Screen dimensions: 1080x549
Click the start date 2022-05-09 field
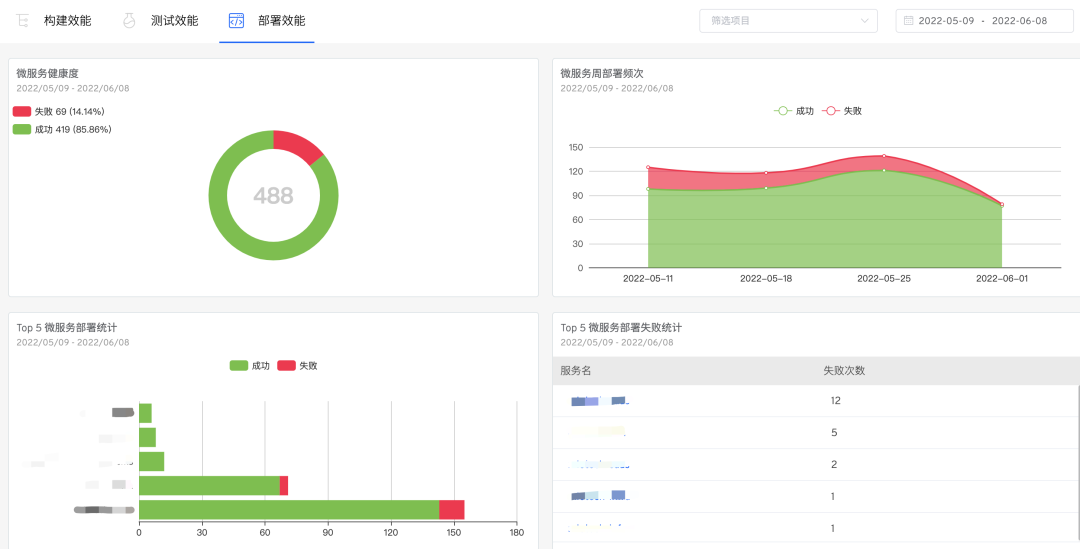946,21
